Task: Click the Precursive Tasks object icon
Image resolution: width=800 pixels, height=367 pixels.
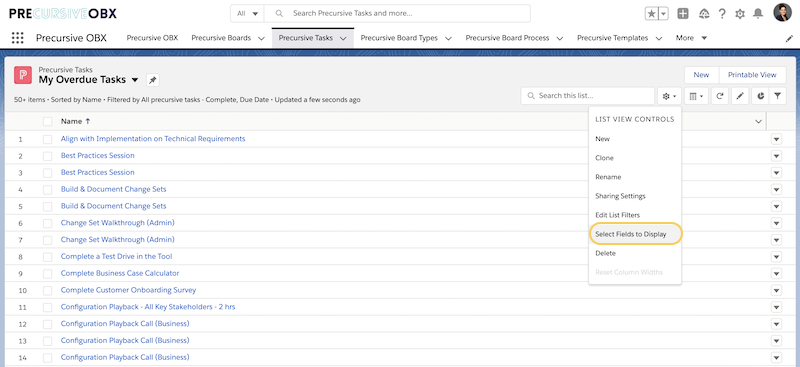Action: click(x=23, y=75)
